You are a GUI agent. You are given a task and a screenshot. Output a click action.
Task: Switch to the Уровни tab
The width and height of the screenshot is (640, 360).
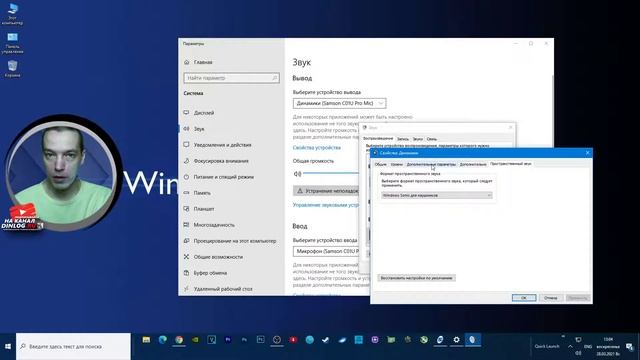(396, 164)
